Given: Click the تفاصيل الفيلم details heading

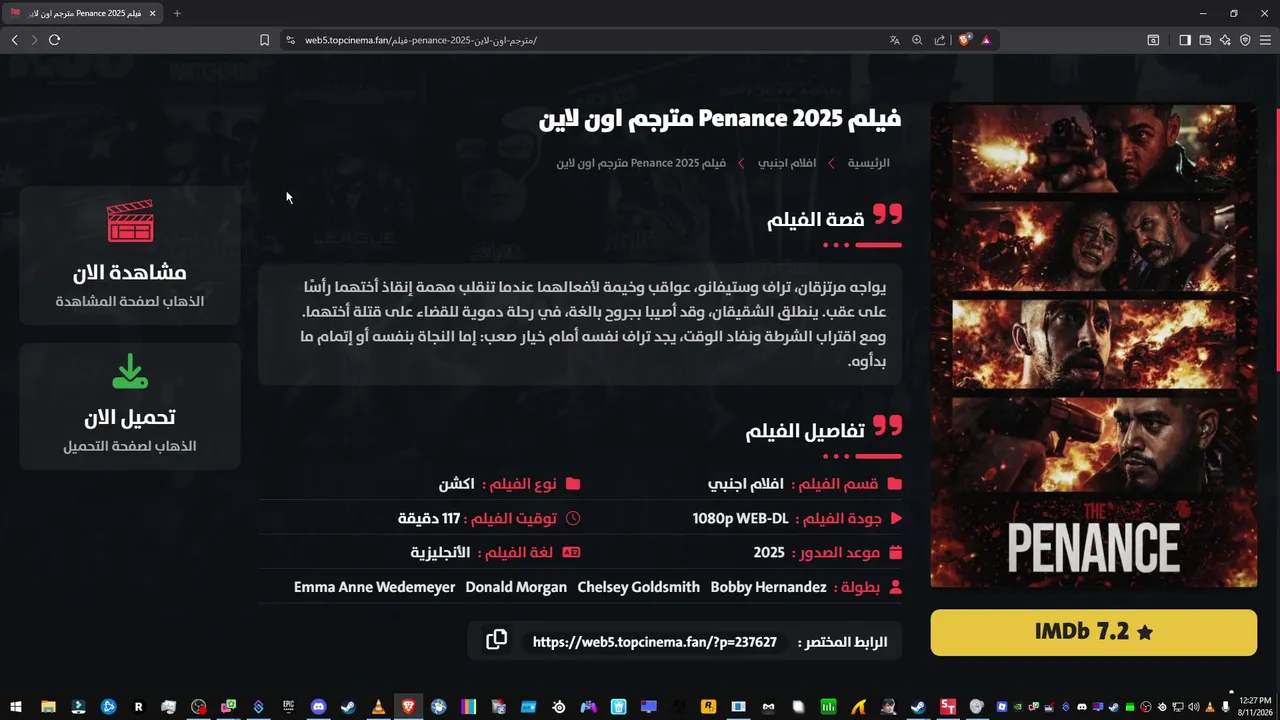Looking at the screenshot, I should tap(805, 431).
